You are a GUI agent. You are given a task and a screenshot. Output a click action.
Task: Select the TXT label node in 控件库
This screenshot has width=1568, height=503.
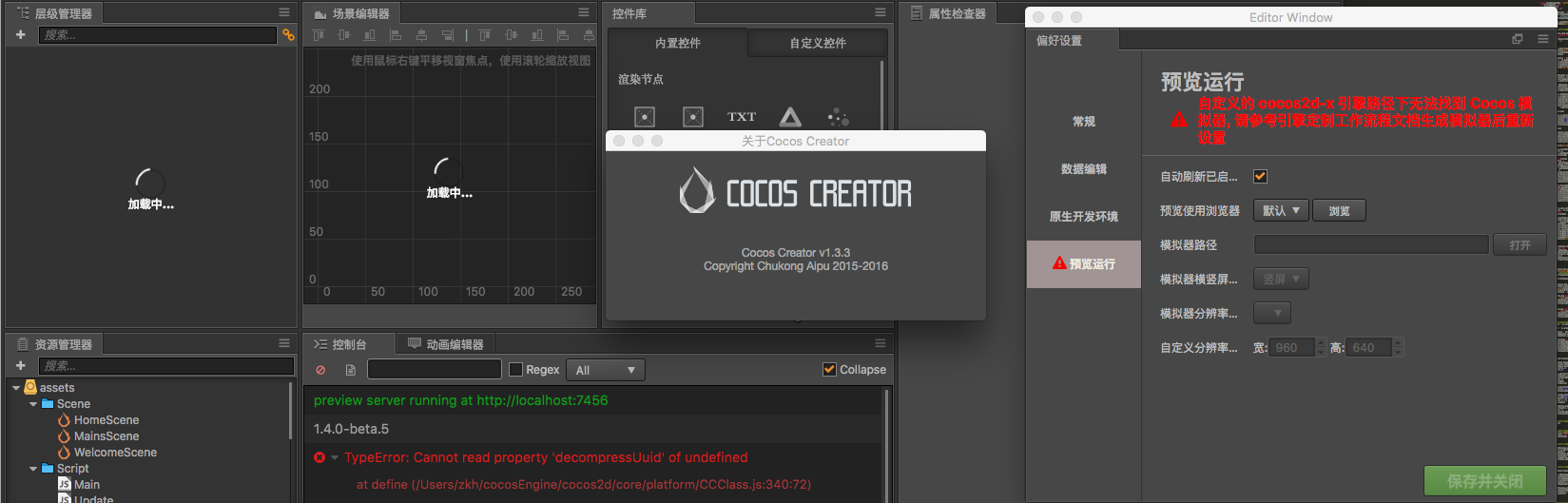tap(742, 117)
